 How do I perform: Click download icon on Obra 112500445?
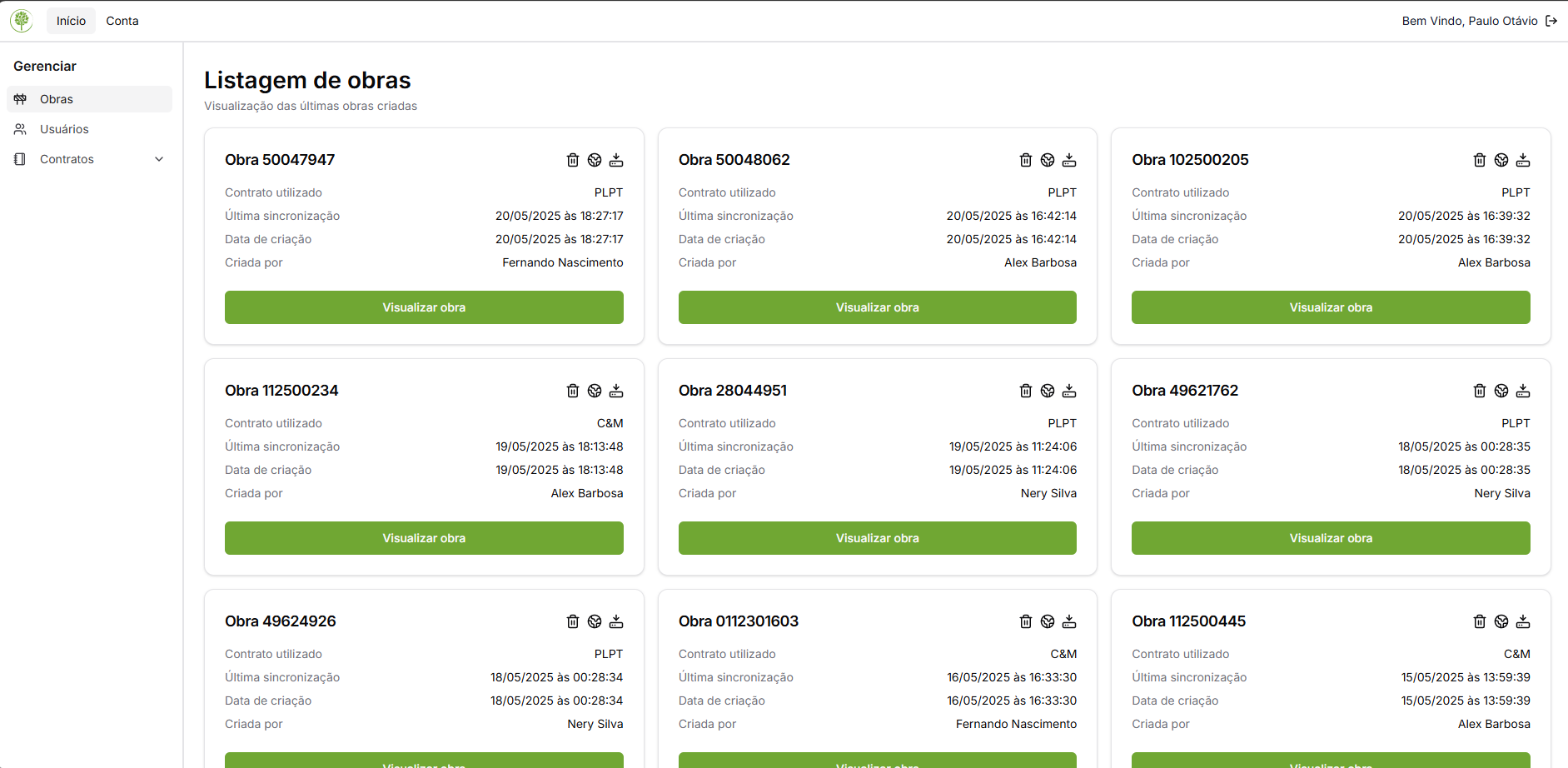coord(1522,621)
